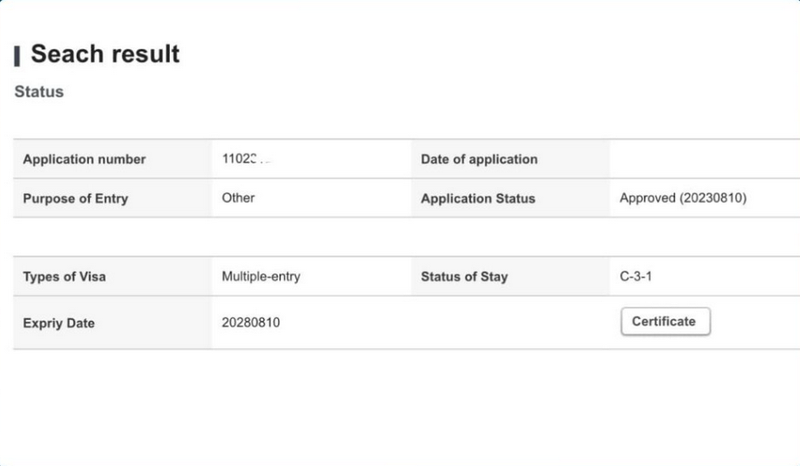Click the Multiple-entry visa type value

point(261,277)
